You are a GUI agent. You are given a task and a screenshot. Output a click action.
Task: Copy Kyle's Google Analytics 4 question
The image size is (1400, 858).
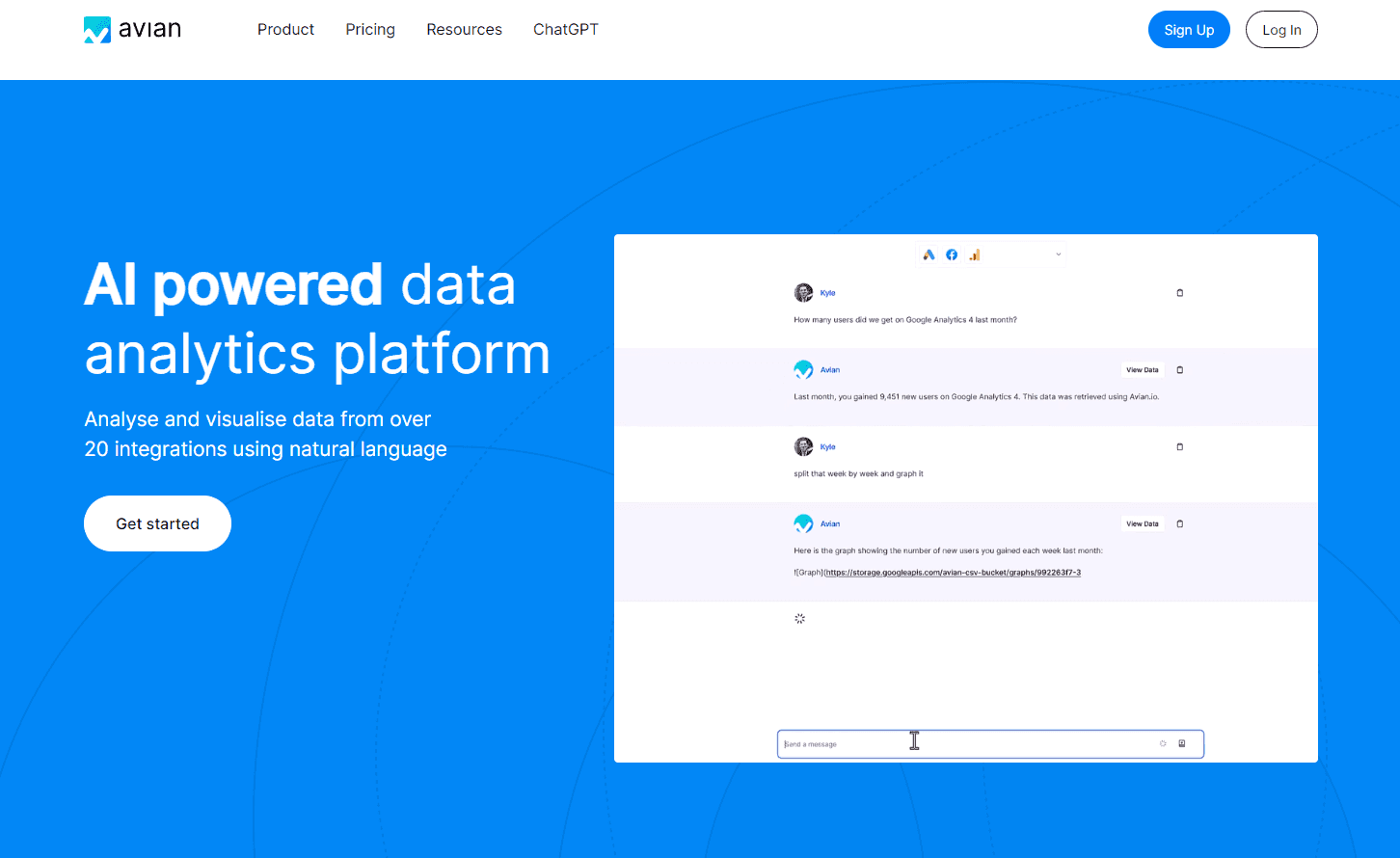pyautogui.click(x=1180, y=293)
